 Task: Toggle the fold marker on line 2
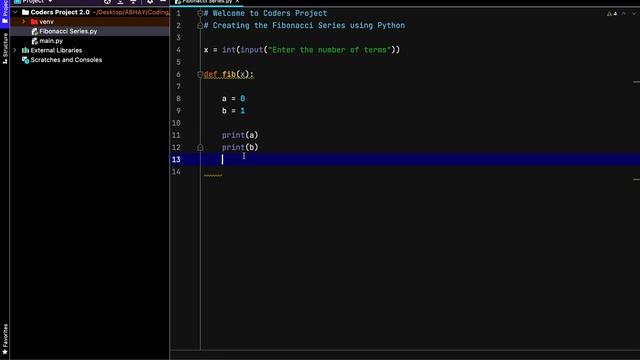click(200, 26)
